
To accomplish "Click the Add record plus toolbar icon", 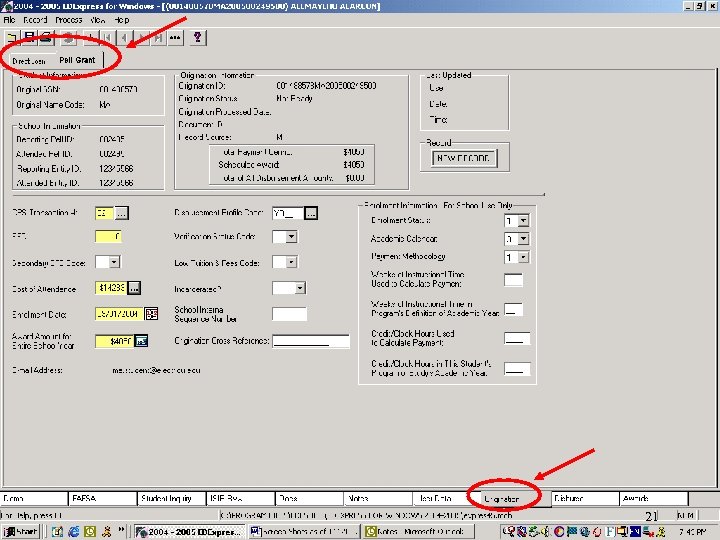I will click(90, 38).
